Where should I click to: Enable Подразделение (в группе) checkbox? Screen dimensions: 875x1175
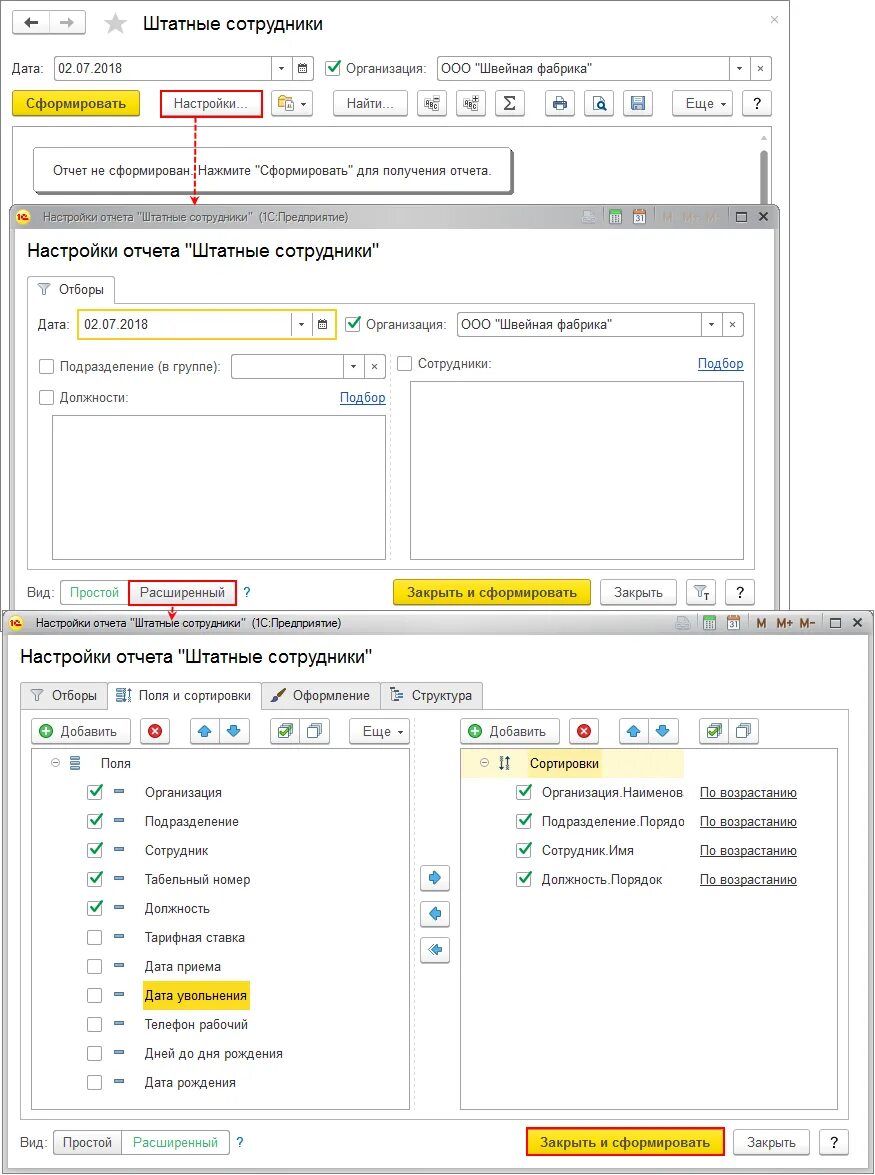pos(46,366)
